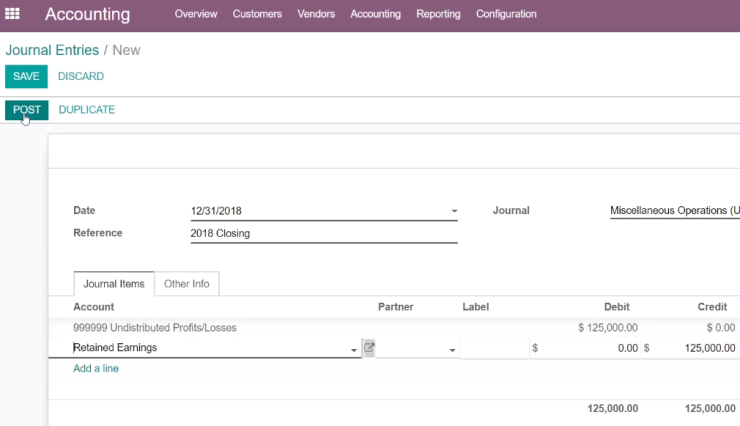Open the Overview menu
This screenshot has height=426, width=740.
point(196,14)
